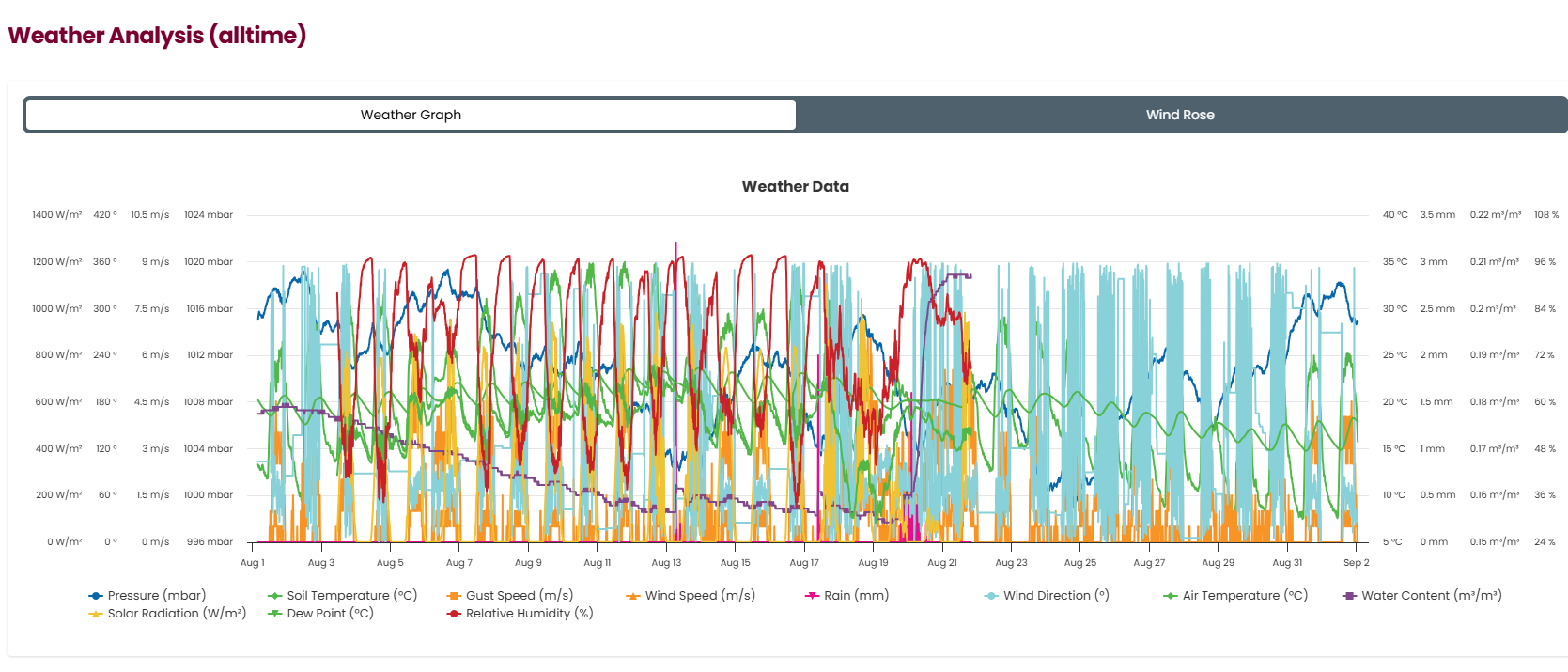Click the Wind Direction (°) legend icon

click(991, 596)
